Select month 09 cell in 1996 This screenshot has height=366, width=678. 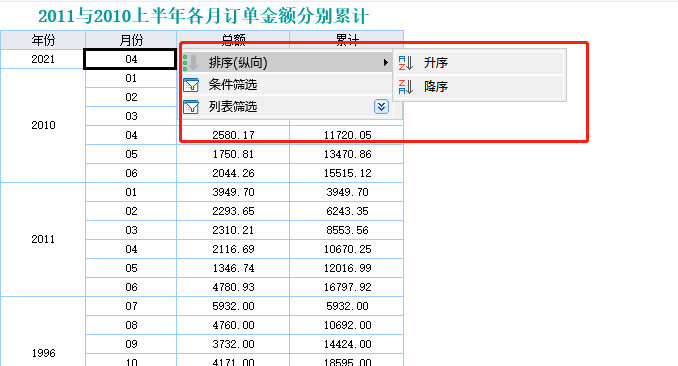131,344
